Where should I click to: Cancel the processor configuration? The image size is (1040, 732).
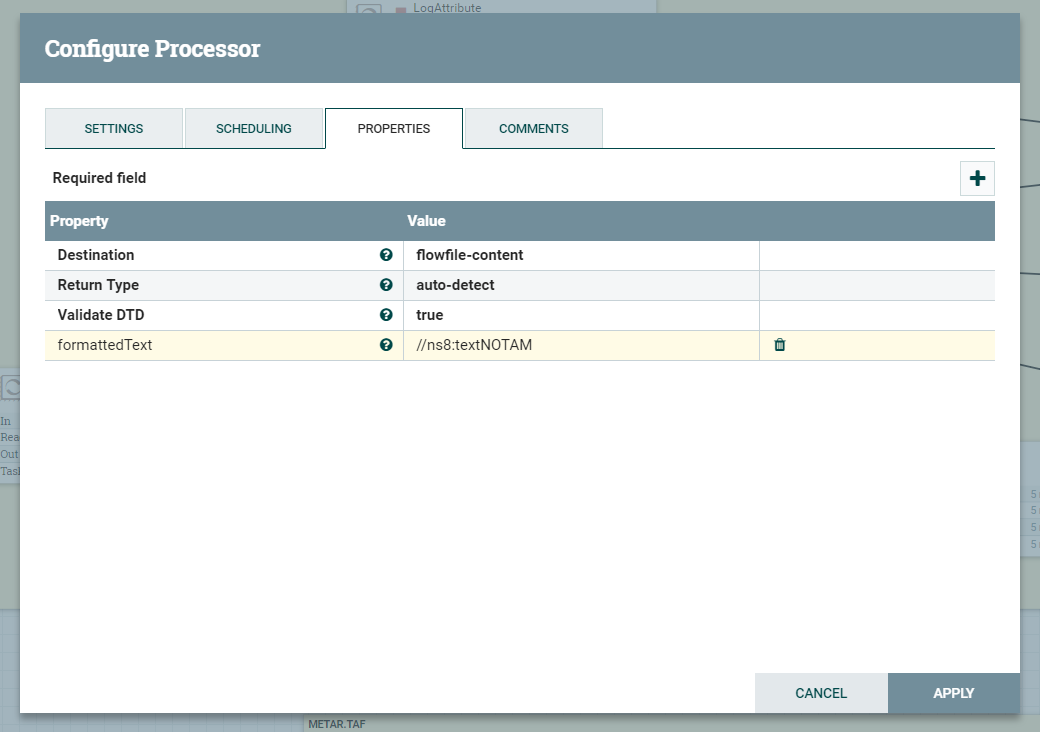coord(820,692)
